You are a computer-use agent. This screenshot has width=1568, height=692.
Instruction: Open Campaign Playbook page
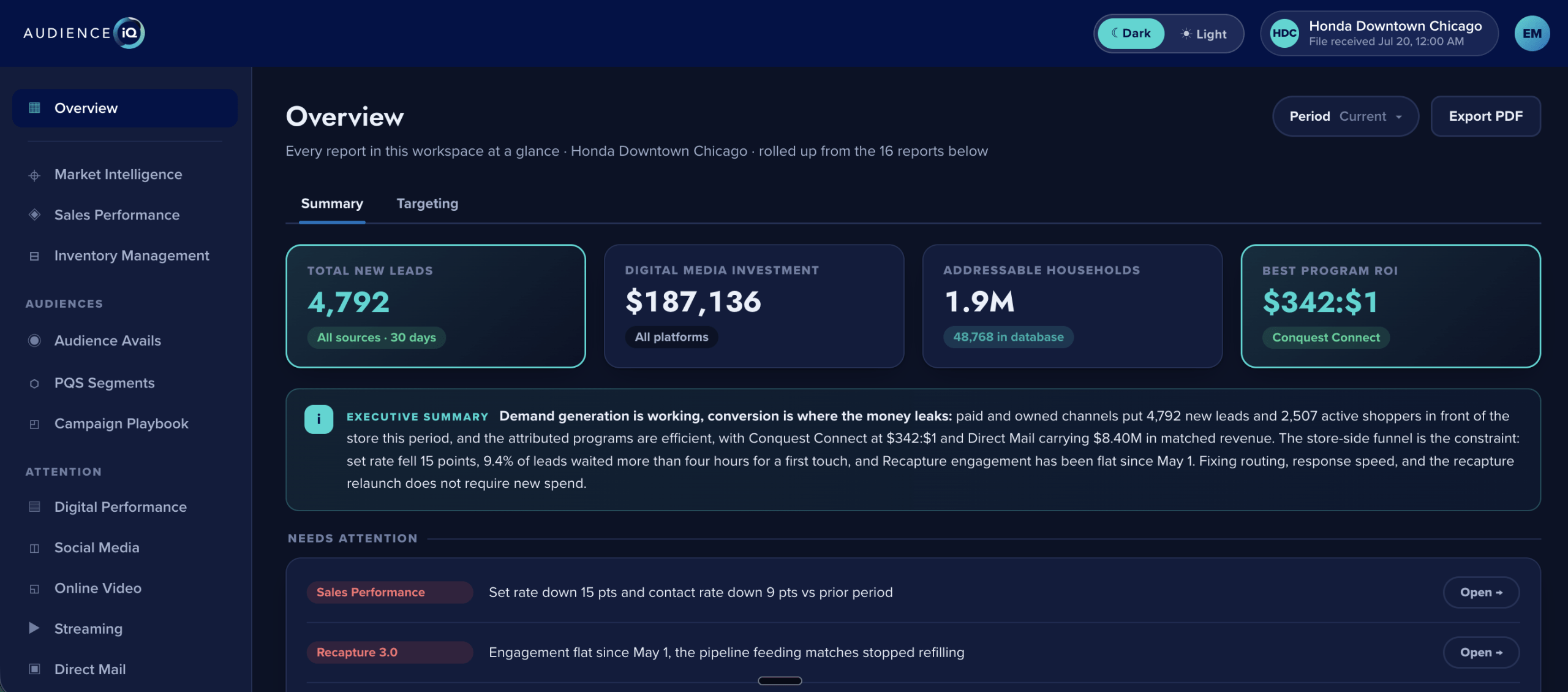[125, 424]
